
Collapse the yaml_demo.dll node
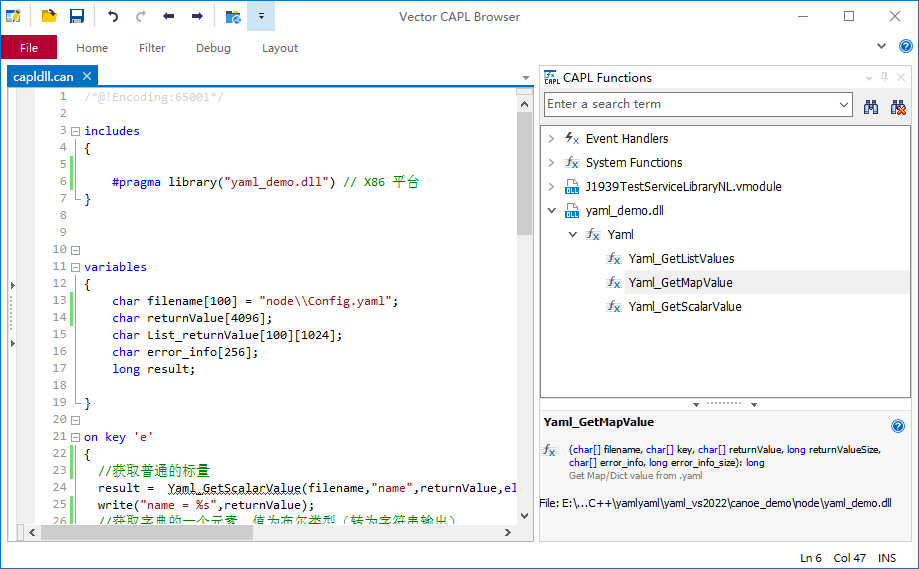coord(552,210)
